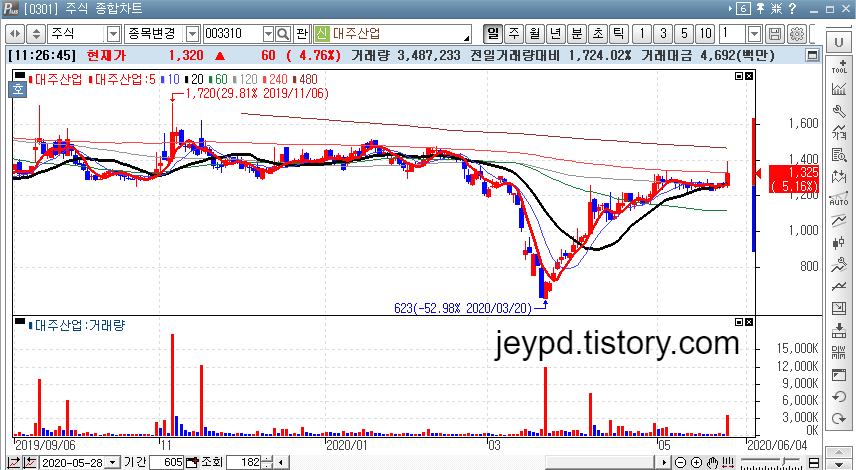Click the 480 moving average legend label
The image size is (856, 470).
[x=305, y=80]
